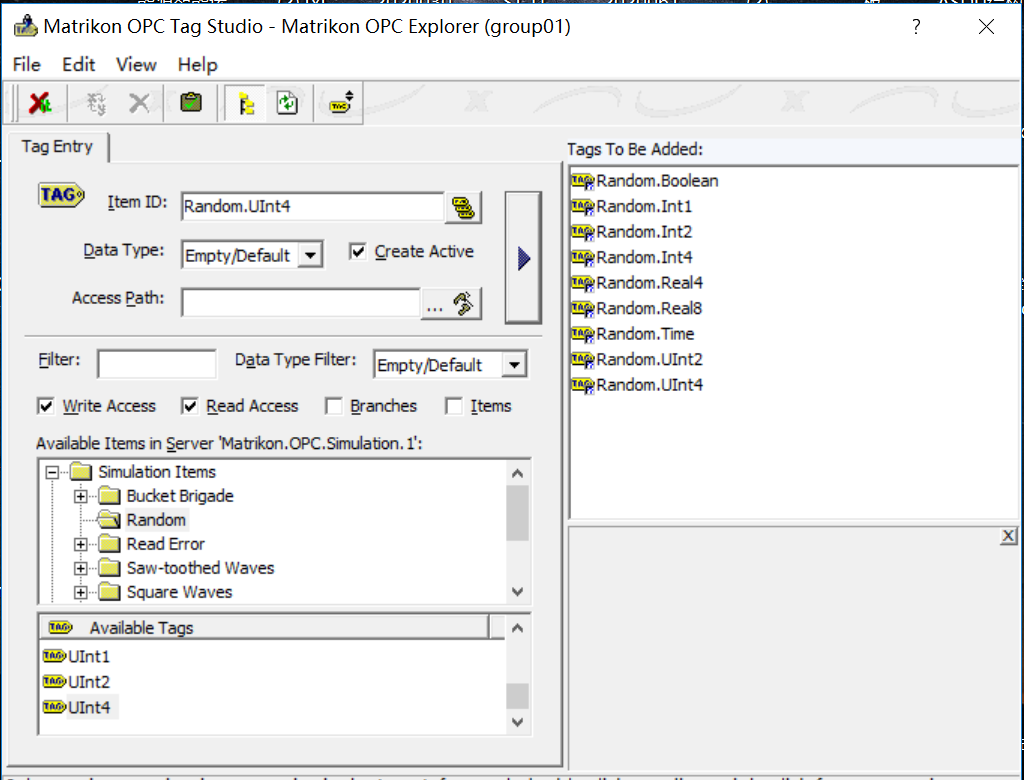
Task: Click the access path browse icon
Action: click(463, 303)
